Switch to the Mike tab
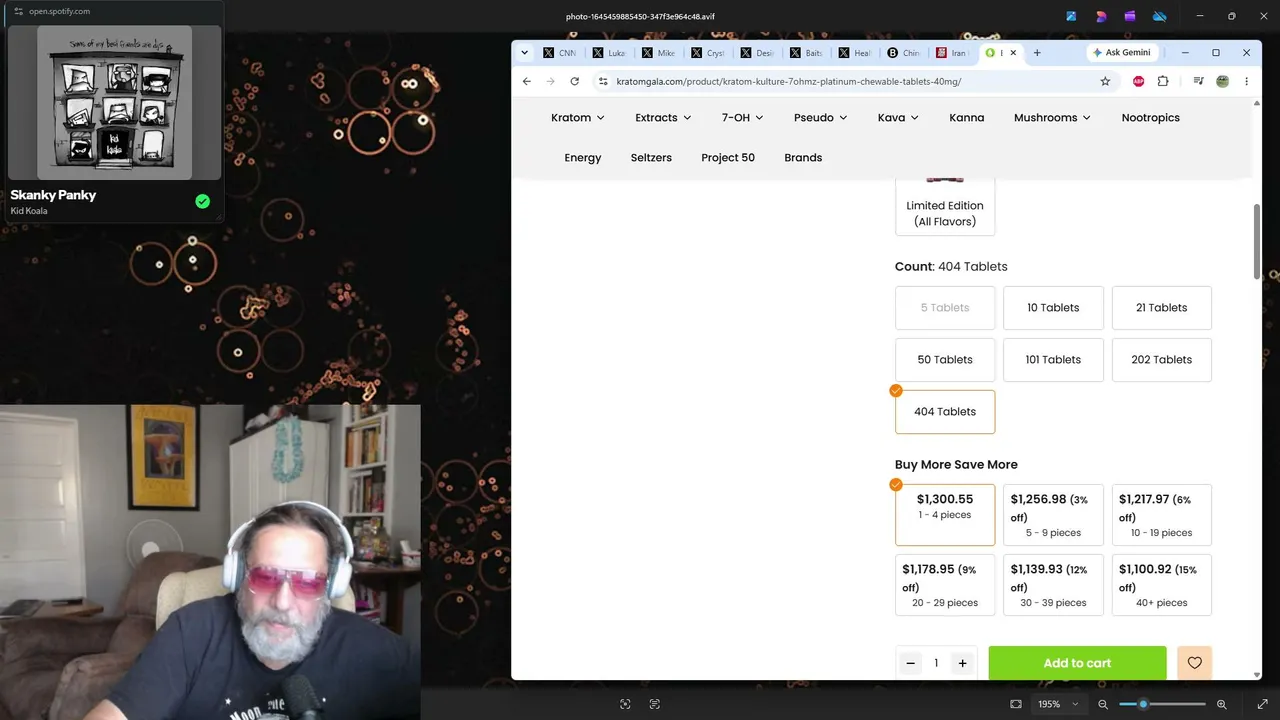Image resolution: width=1280 pixels, height=720 pixels. click(x=659, y=53)
